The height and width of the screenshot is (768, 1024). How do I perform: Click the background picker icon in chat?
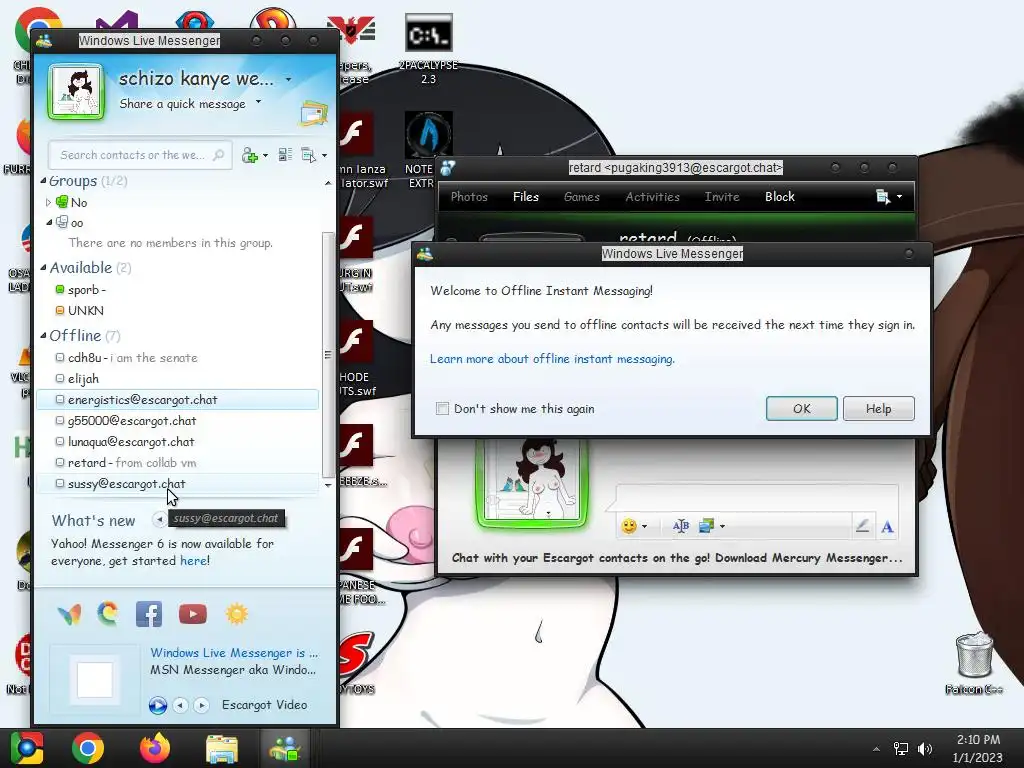(x=706, y=526)
